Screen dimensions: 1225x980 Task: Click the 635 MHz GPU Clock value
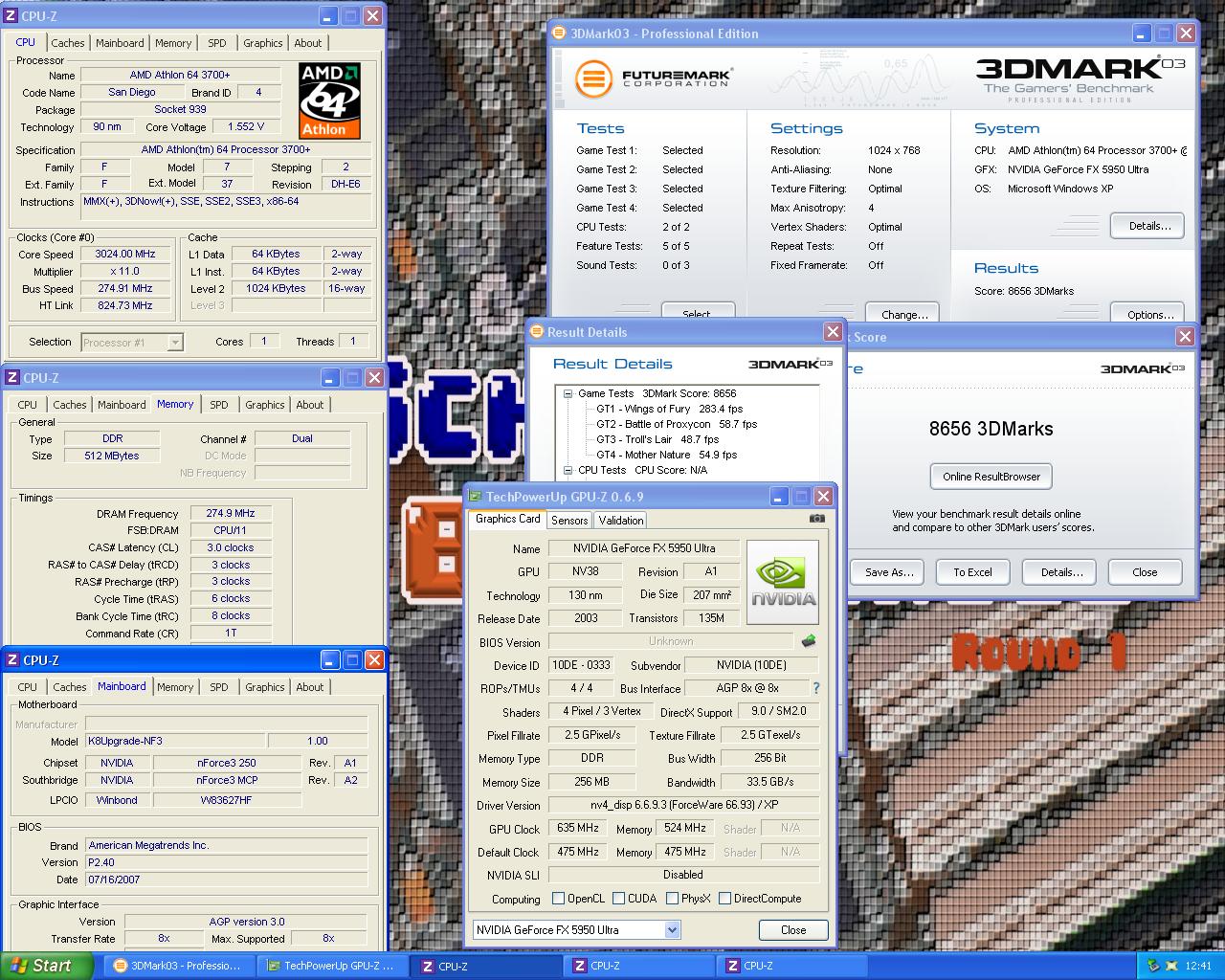pos(578,828)
